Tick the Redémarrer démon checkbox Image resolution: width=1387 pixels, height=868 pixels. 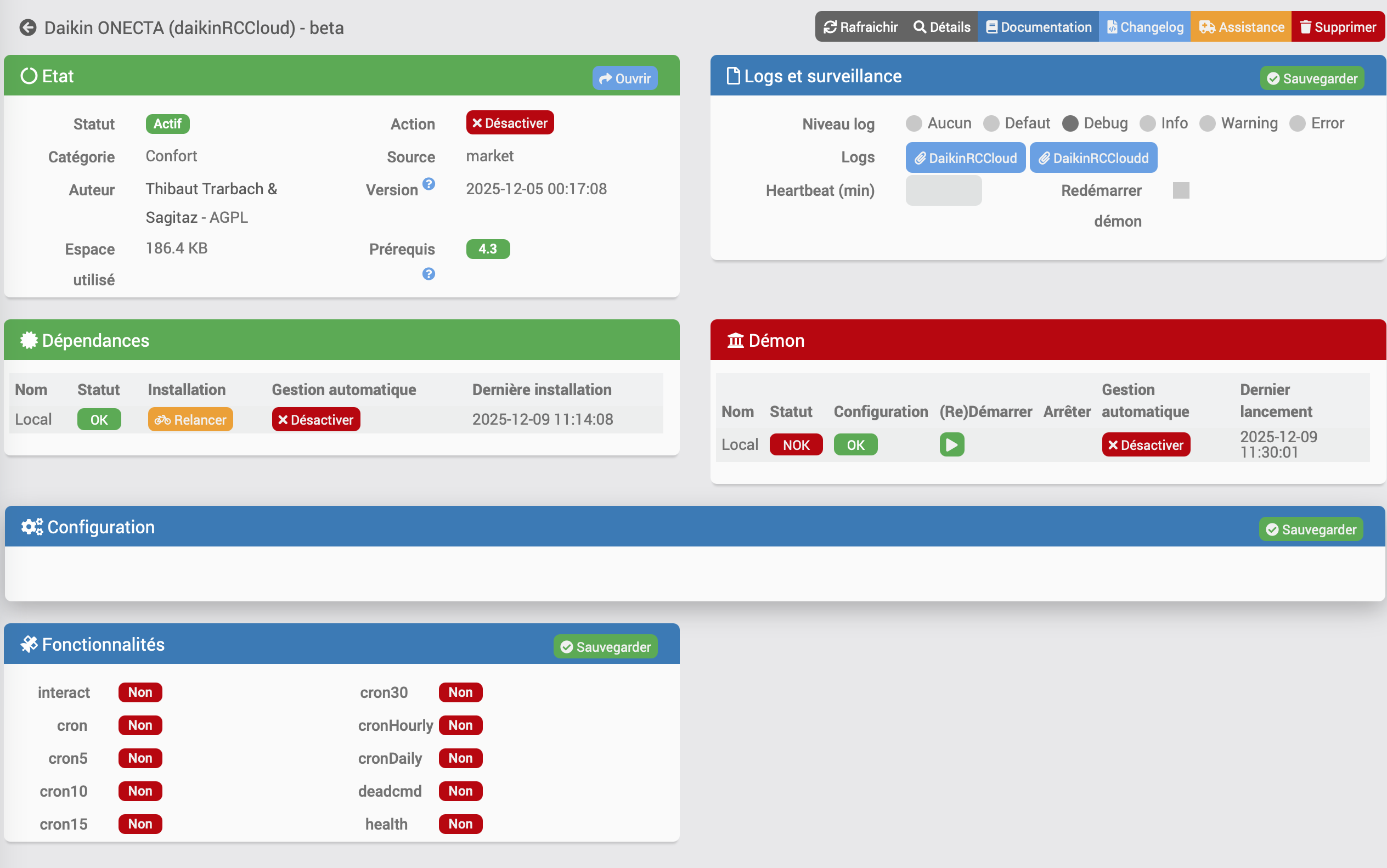click(x=1180, y=190)
